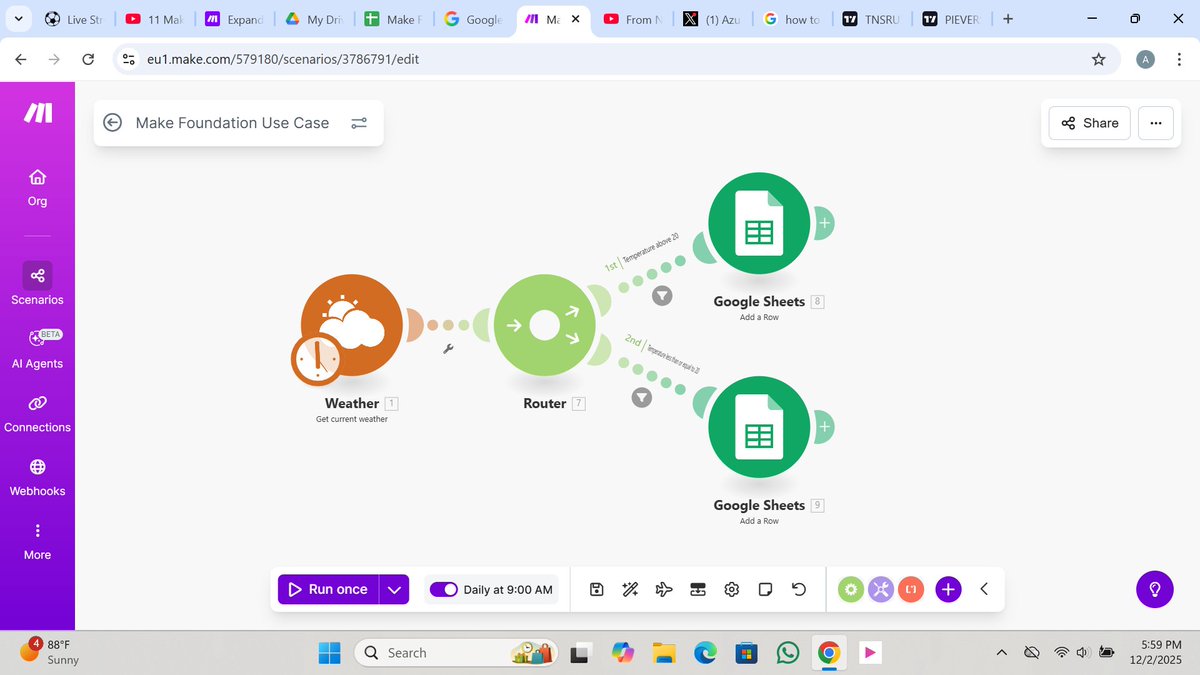Click the Run once button
The width and height of the screenshot is (1200, 675).
coord(329,589)
